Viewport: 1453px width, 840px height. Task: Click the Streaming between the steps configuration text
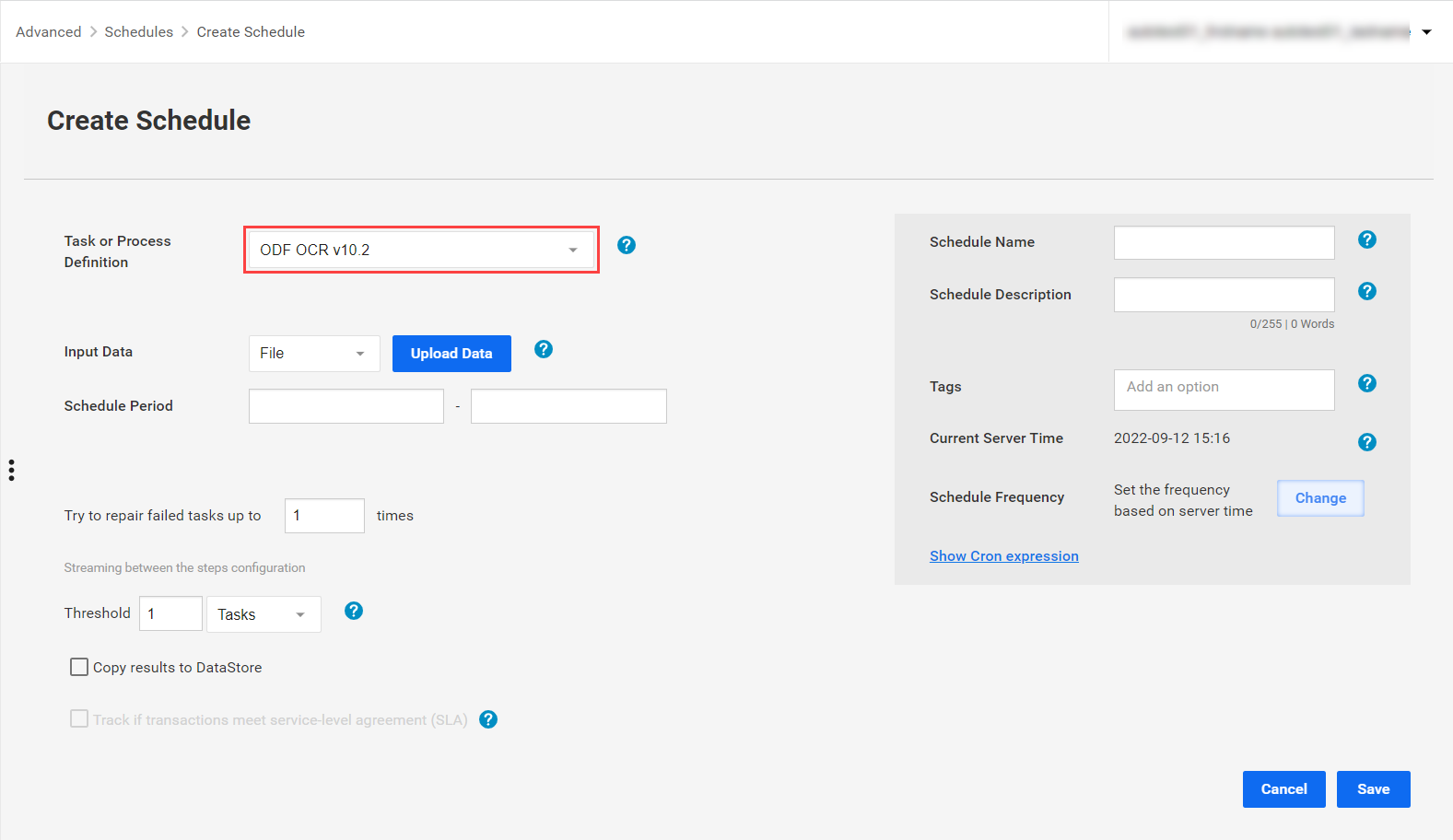click(x=184, y=568)
